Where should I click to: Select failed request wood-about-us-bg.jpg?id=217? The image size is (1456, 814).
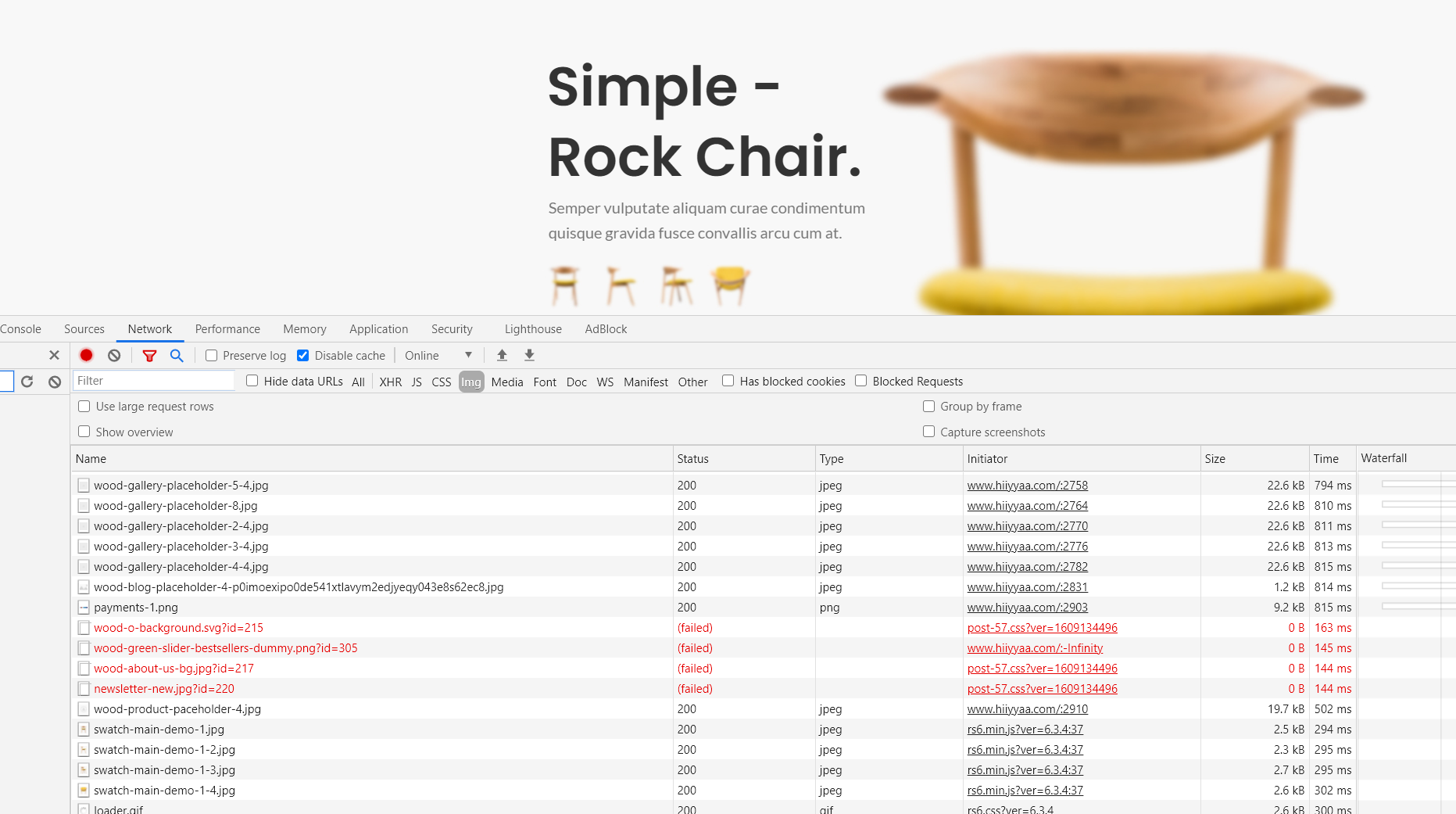point(174,669)
